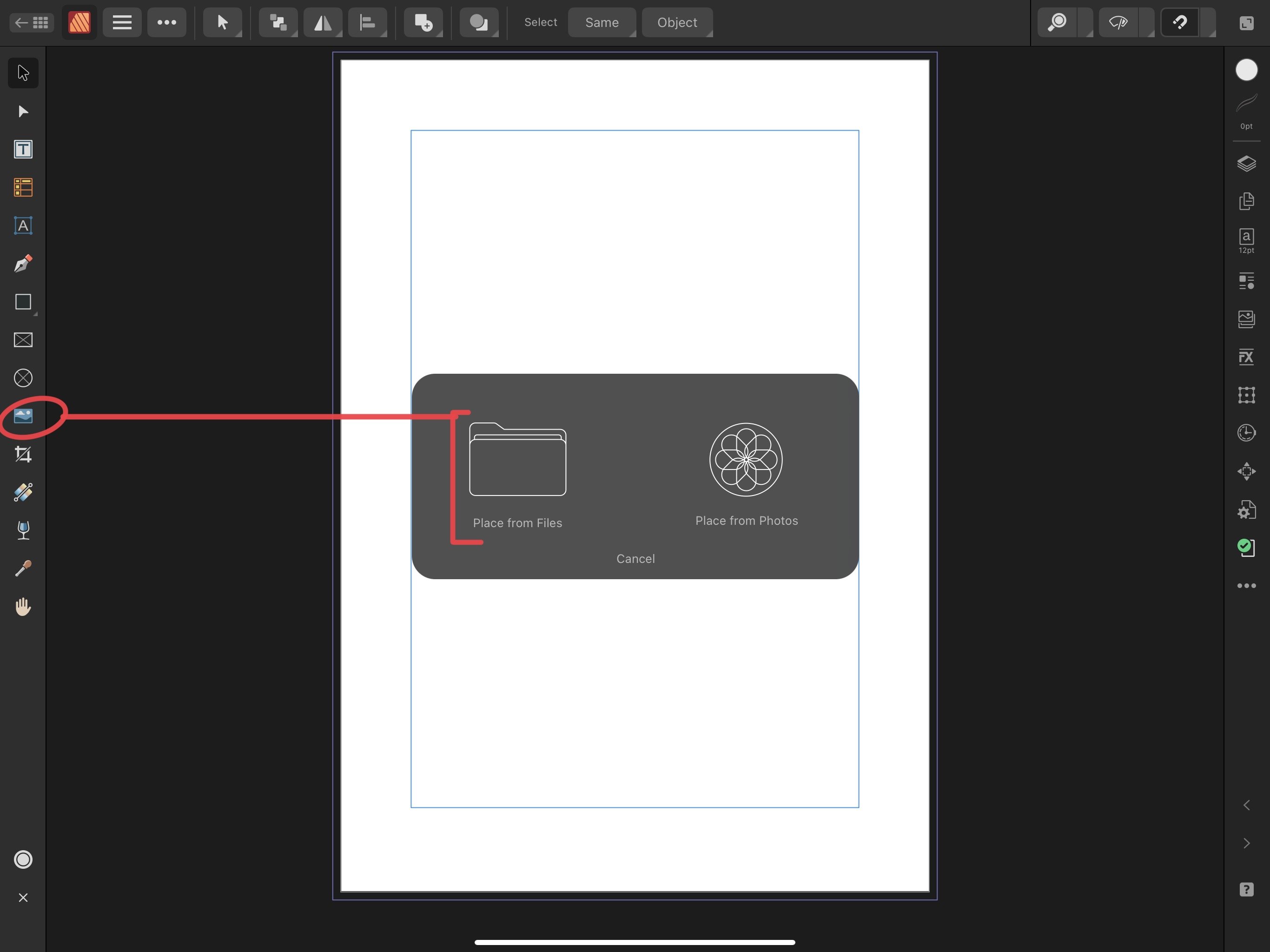Toggle snapping magnet

(x=1180, y=22)
